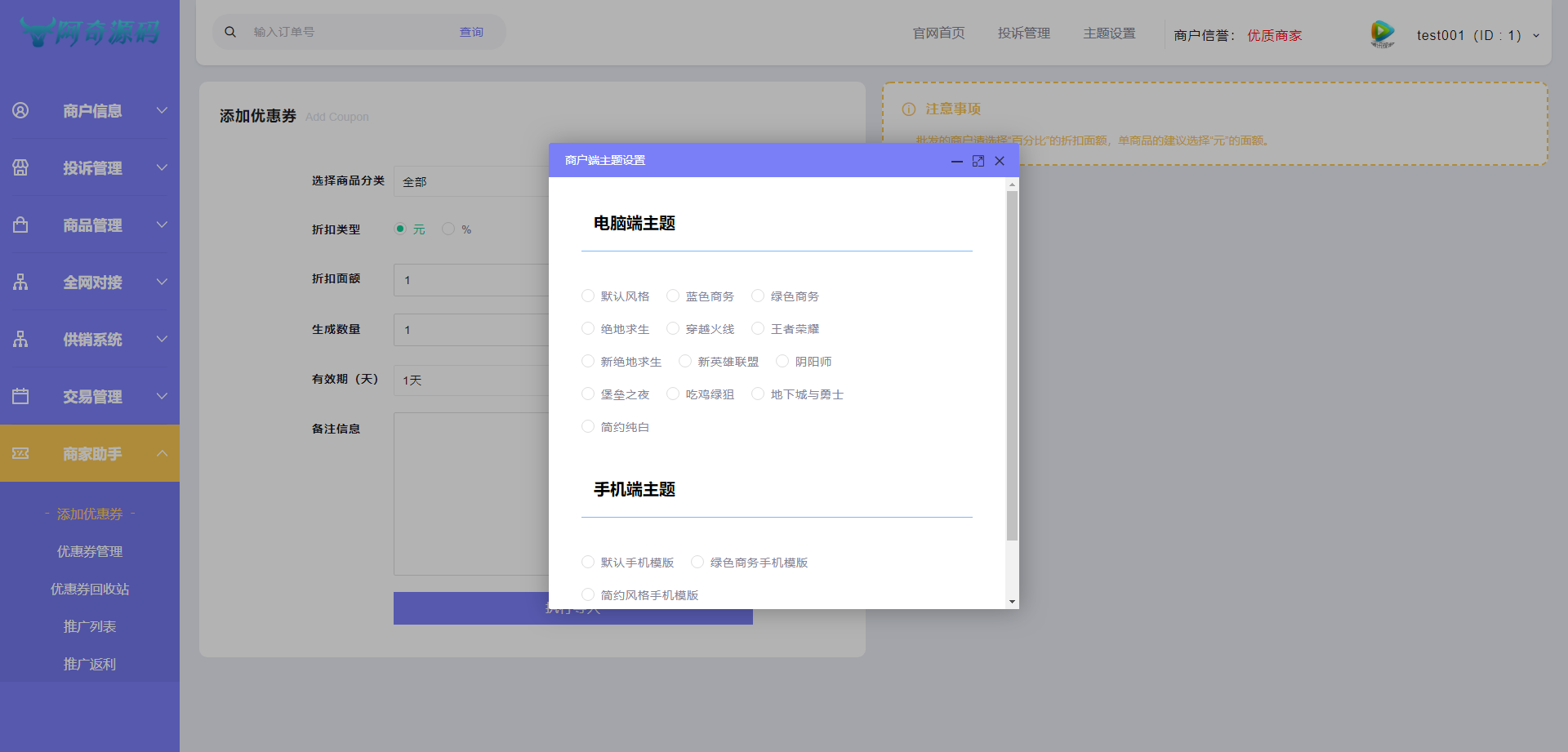The height and width of the screenshot is (752, 1568).
Task: Open the test001 account dropdown
Action: 1470,35
